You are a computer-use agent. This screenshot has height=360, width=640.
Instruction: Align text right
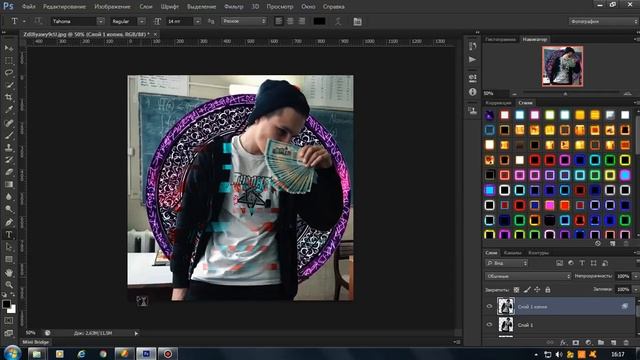(x=302, y=21)
